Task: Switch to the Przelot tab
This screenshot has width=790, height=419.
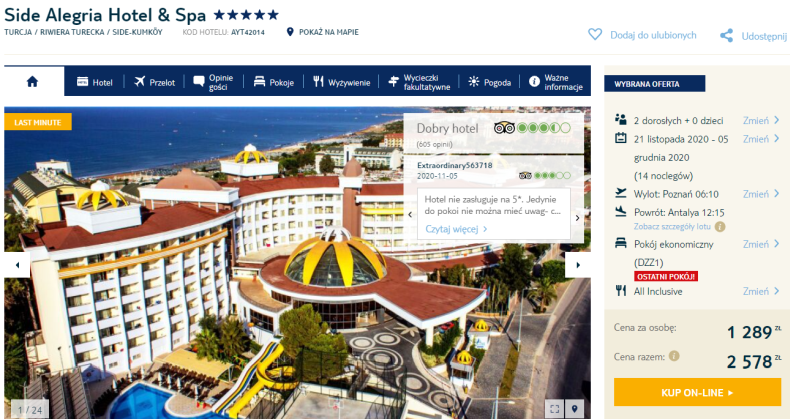Action: coord(154,82)
